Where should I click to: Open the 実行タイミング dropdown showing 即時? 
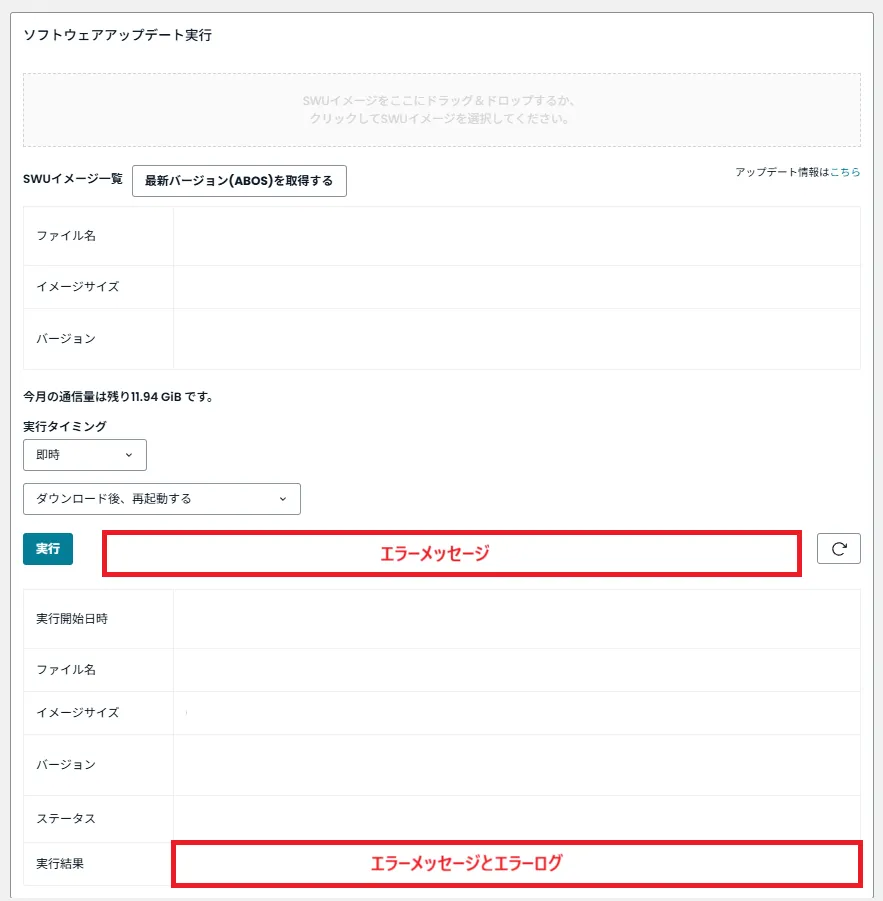point(84,454)
